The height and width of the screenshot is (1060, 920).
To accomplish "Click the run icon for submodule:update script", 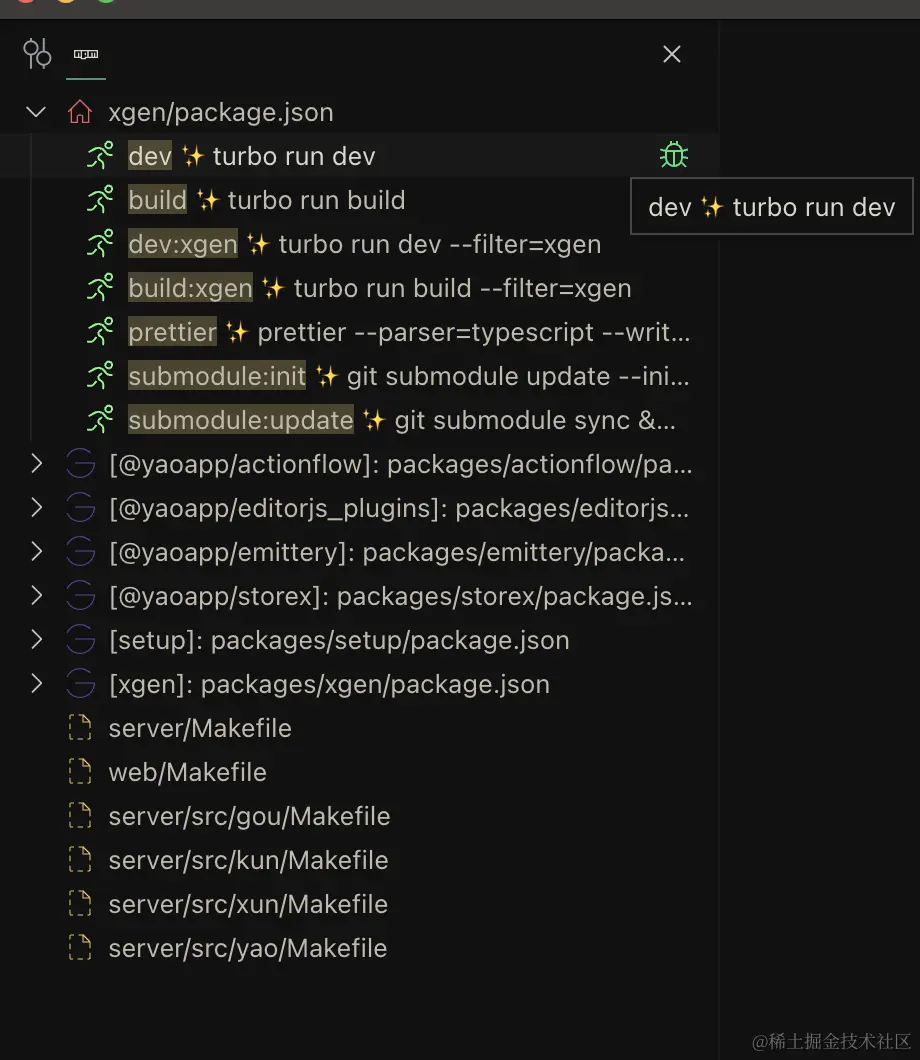I will (x=100, y=420).
